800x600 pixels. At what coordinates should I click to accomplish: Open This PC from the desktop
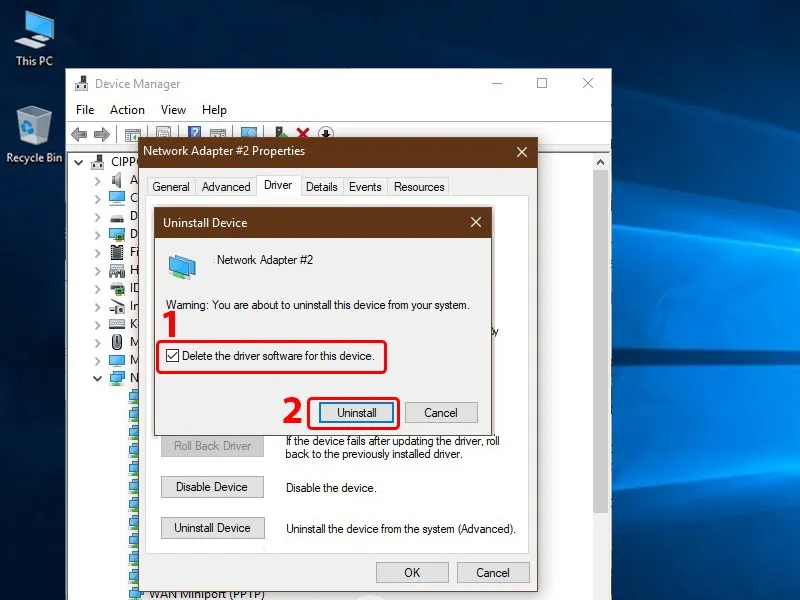pos(33,33)
